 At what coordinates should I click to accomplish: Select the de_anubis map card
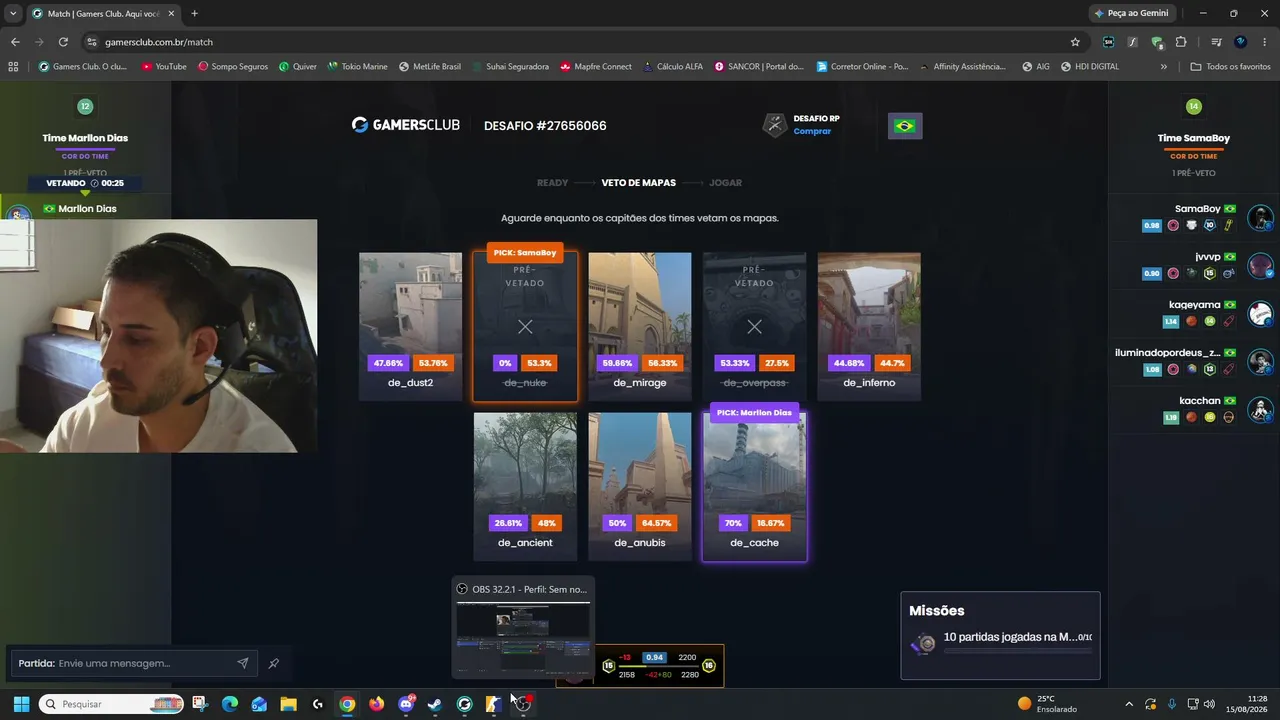pos(639,486)
